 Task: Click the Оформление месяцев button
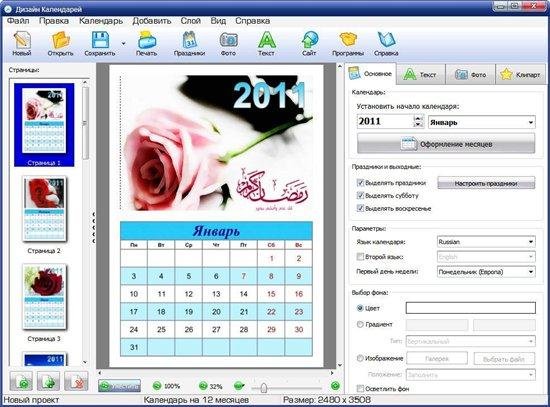(446, 144)
